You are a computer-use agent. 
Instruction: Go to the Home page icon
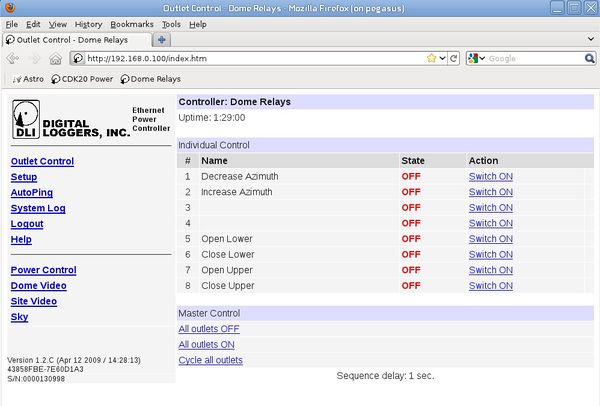click(x=55, y=59)
